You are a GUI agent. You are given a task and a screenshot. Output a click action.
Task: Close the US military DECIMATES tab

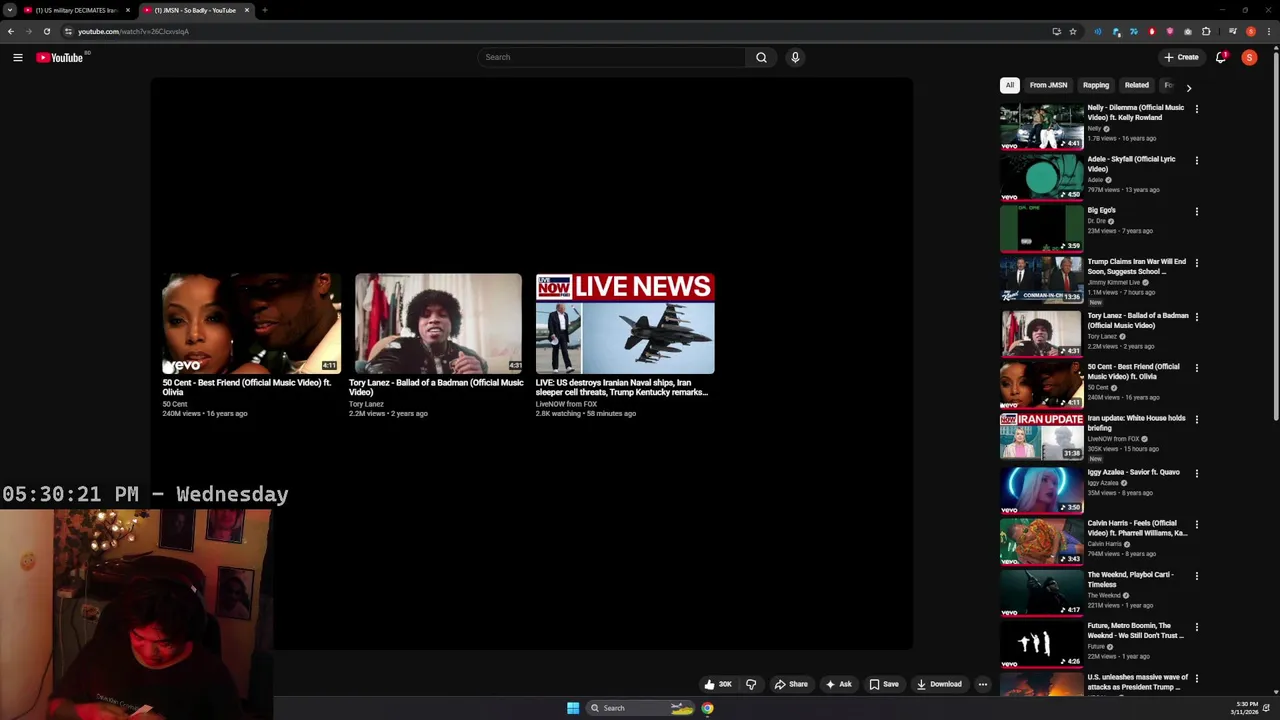[x=128, y=10]
